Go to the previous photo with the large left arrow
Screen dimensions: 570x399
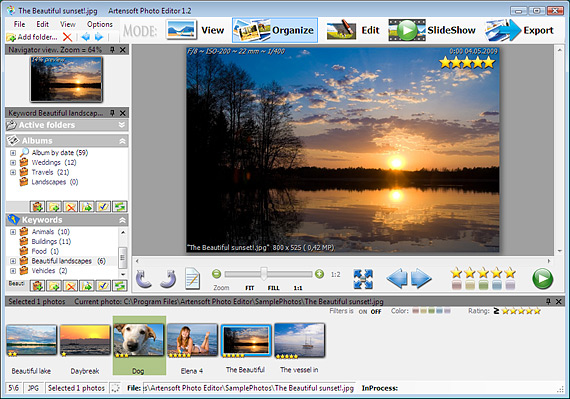397,279
